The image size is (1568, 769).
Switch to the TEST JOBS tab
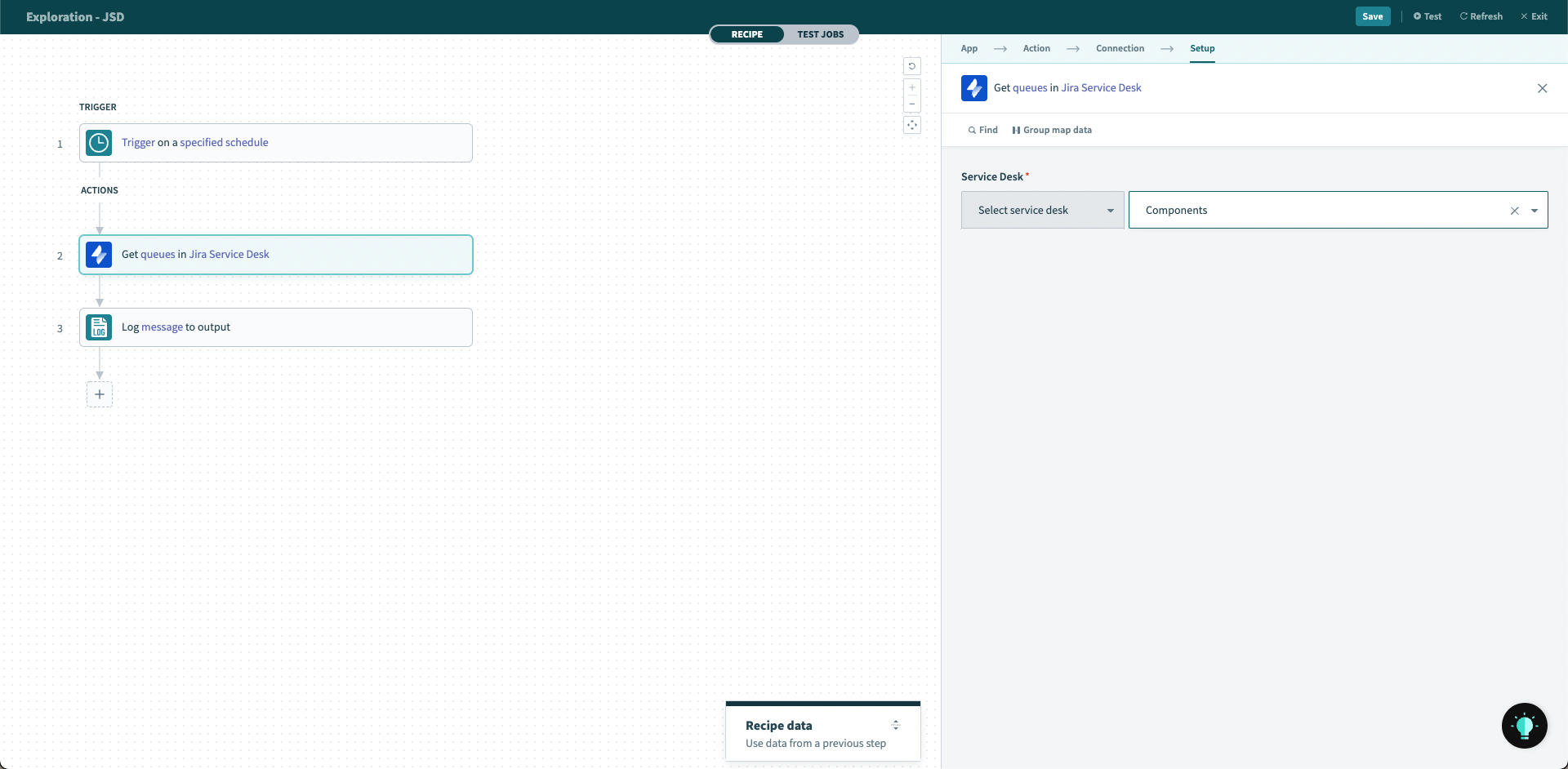click(x=821, y=34)
